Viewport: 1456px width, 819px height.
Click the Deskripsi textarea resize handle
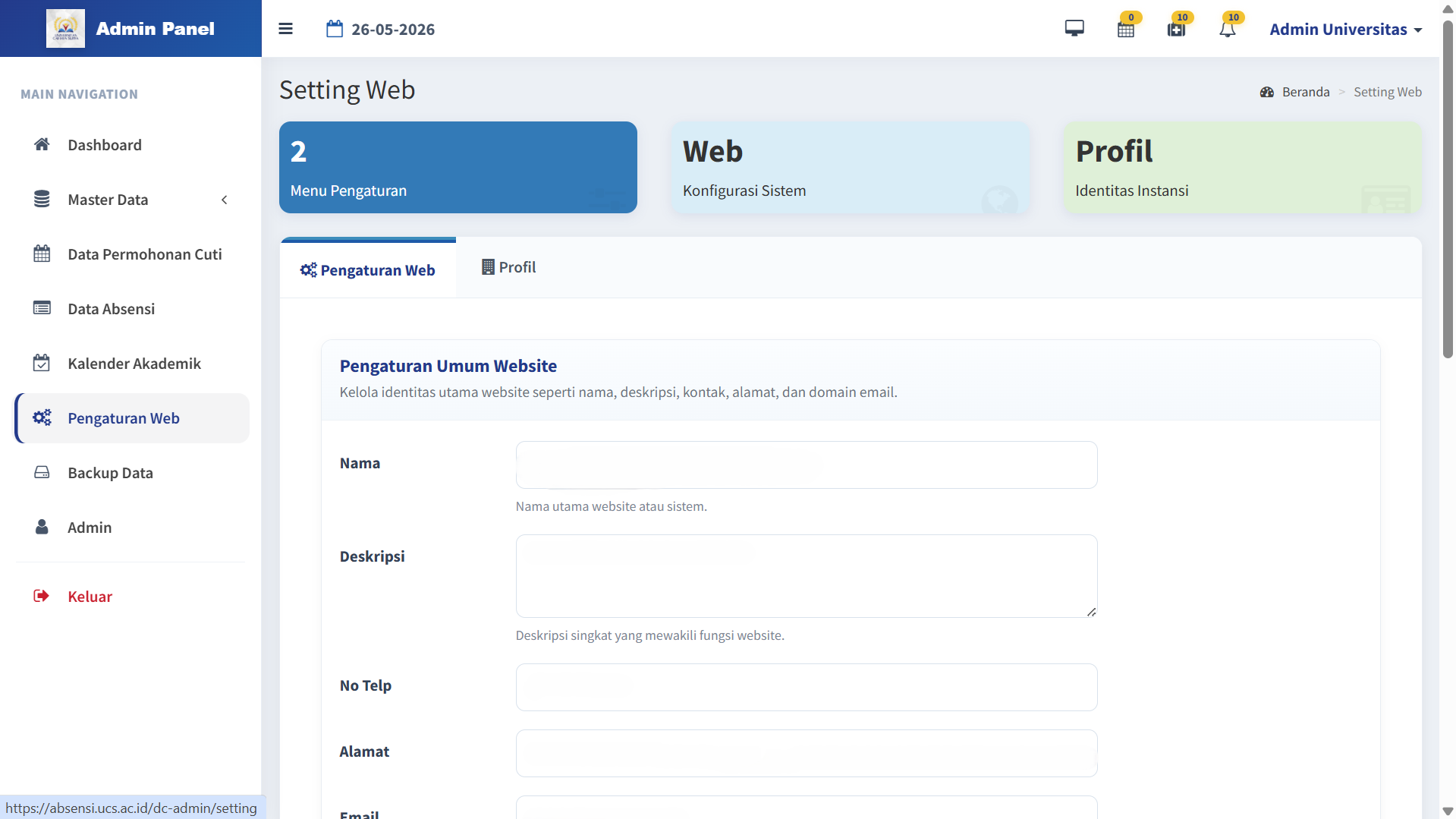click(1091, 612)
